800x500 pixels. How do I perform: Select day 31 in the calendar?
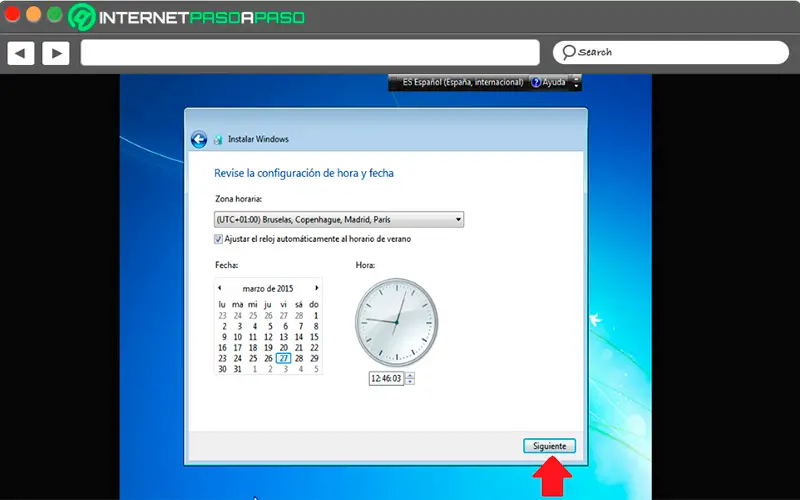coord(237,369)
